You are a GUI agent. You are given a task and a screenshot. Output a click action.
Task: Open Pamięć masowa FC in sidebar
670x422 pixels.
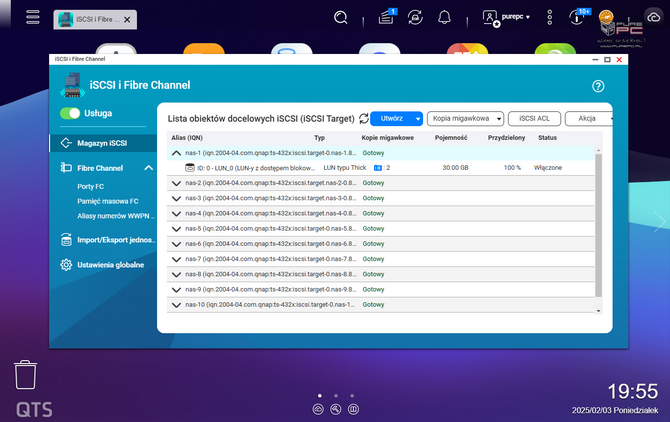(x=108, y=201)
